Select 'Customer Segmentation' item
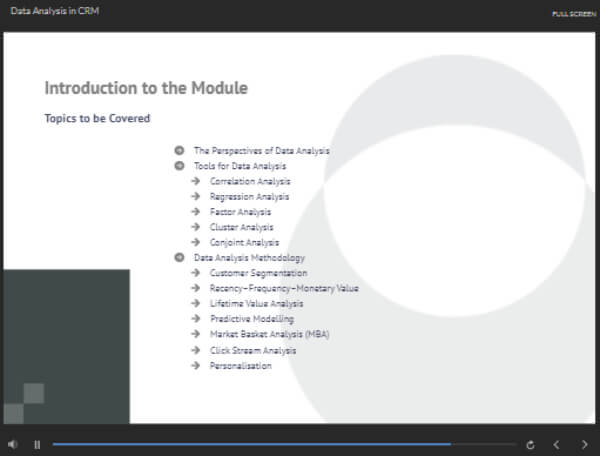Viewport: 600px width, 456px height. point(258,273)
